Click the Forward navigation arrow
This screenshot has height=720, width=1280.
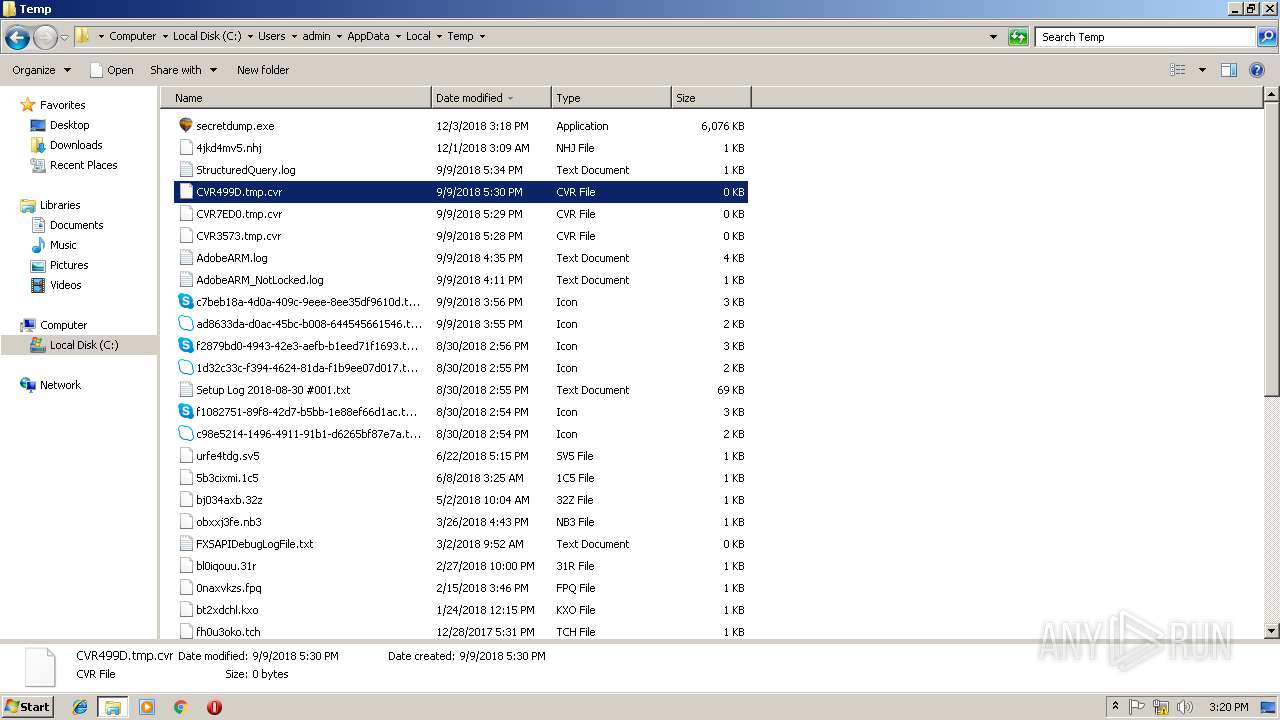tap(45, 38)
